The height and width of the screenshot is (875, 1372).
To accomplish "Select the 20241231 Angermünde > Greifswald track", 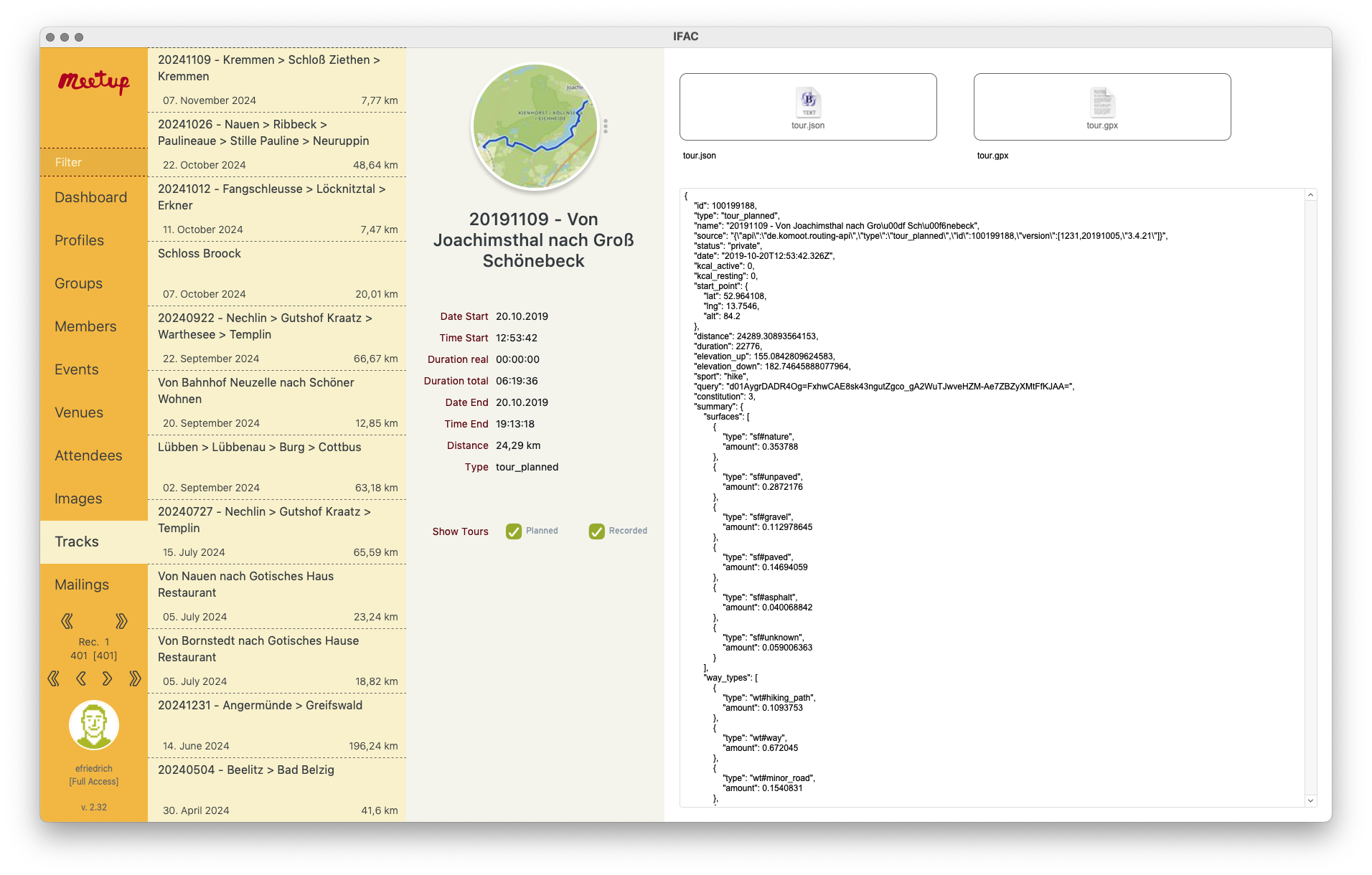I will (x=277, y=725).
